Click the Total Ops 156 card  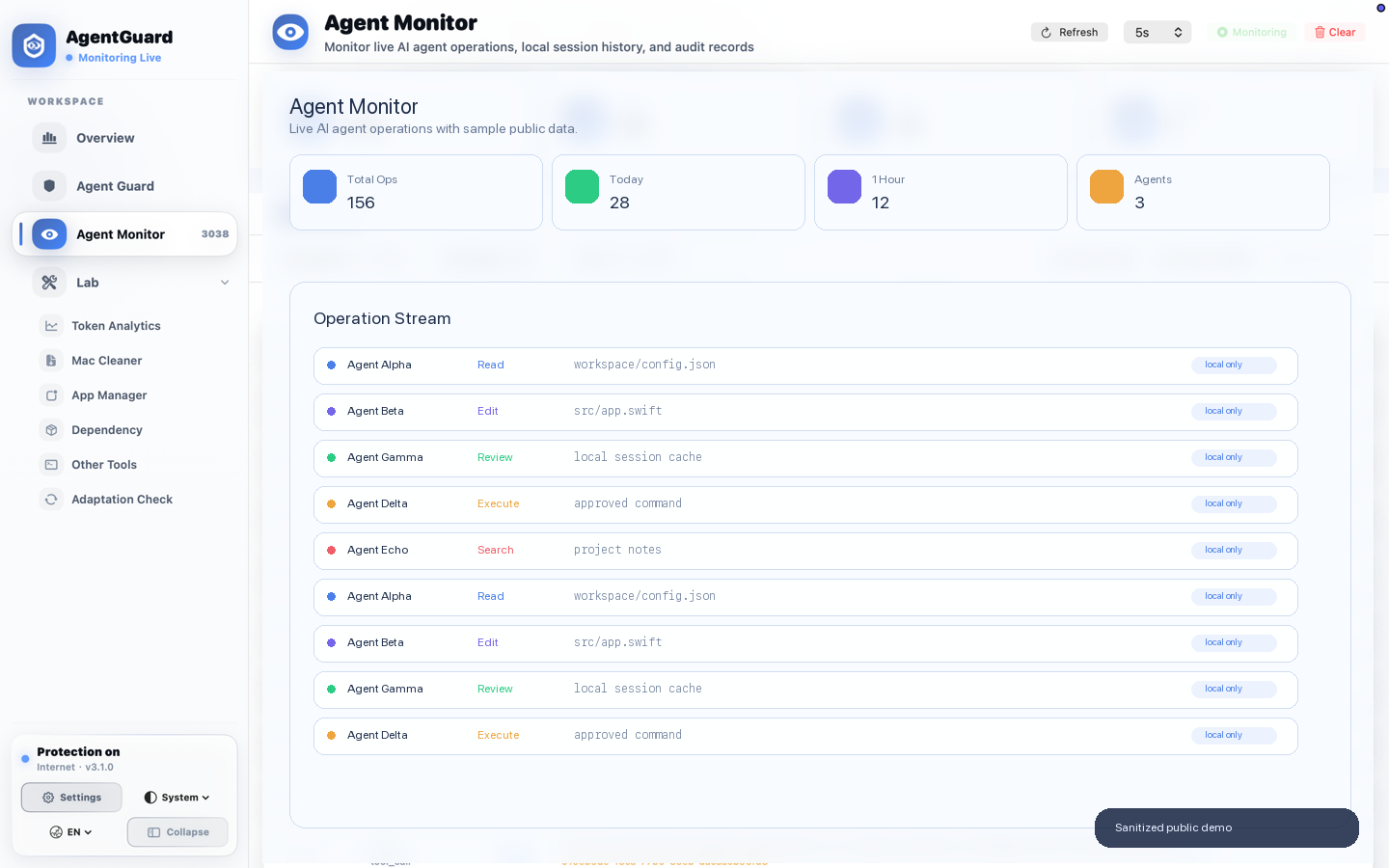tap(416, 192)
